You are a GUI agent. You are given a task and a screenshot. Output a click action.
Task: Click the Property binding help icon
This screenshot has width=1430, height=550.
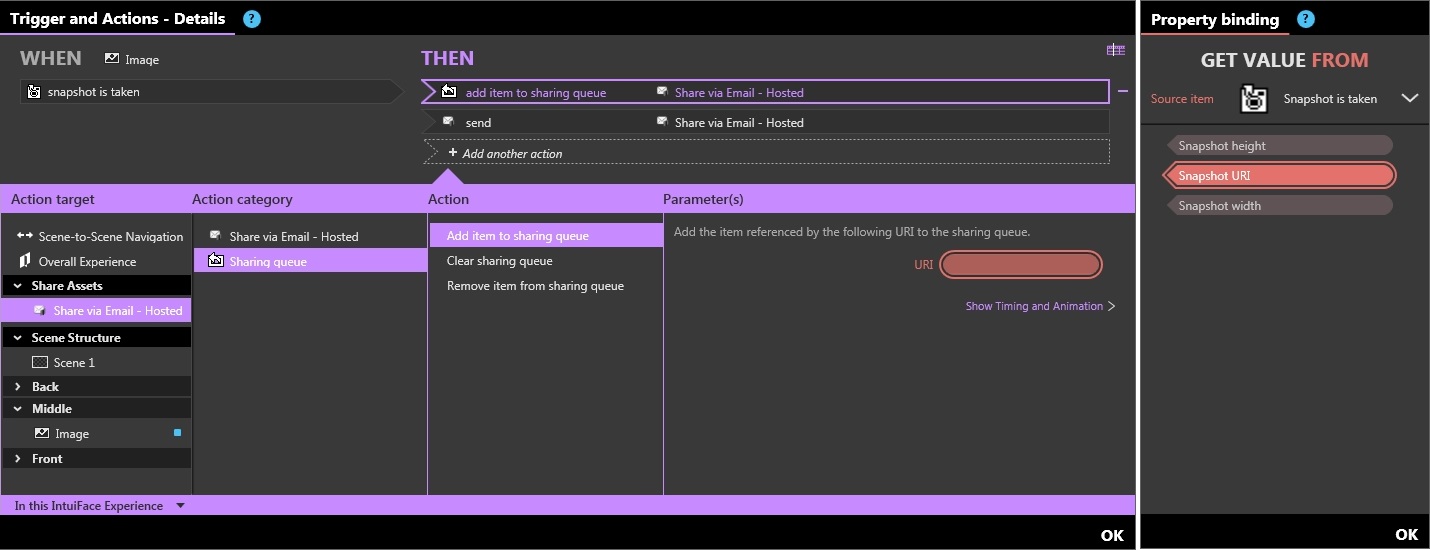tap(1306, 19)
